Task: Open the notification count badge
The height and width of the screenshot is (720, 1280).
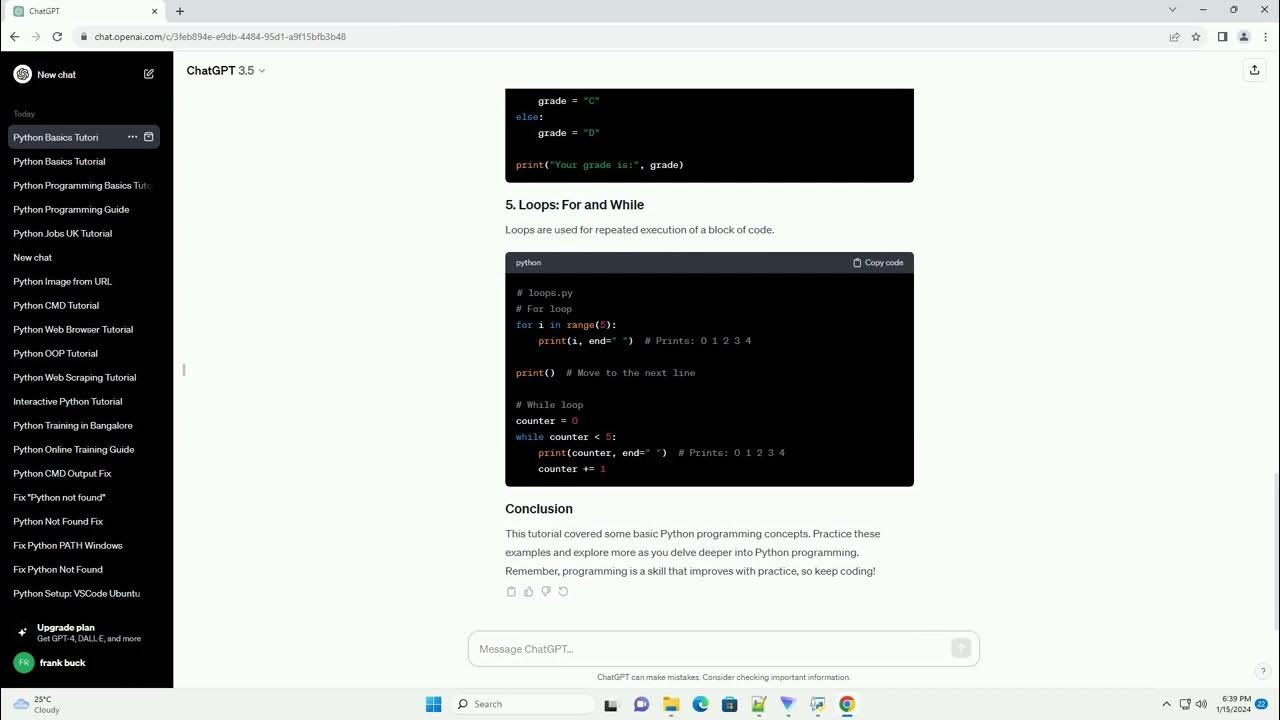Action: pyautogui.click(x=1262, y=704)
